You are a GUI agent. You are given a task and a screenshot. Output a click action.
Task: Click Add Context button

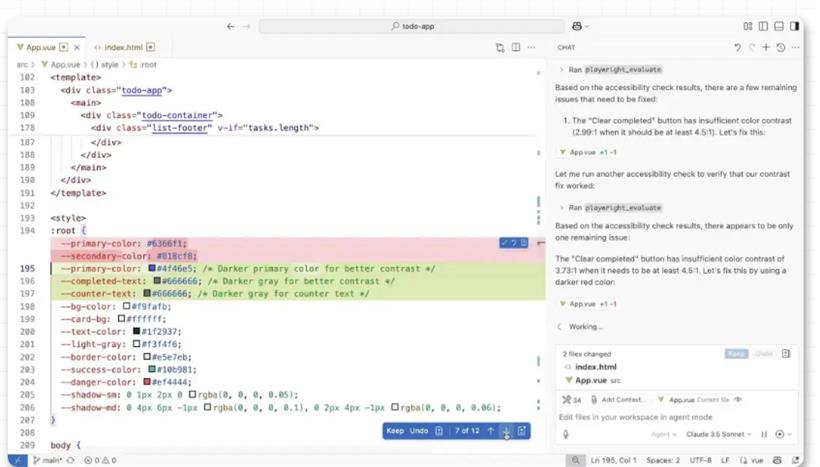(618, 400)
